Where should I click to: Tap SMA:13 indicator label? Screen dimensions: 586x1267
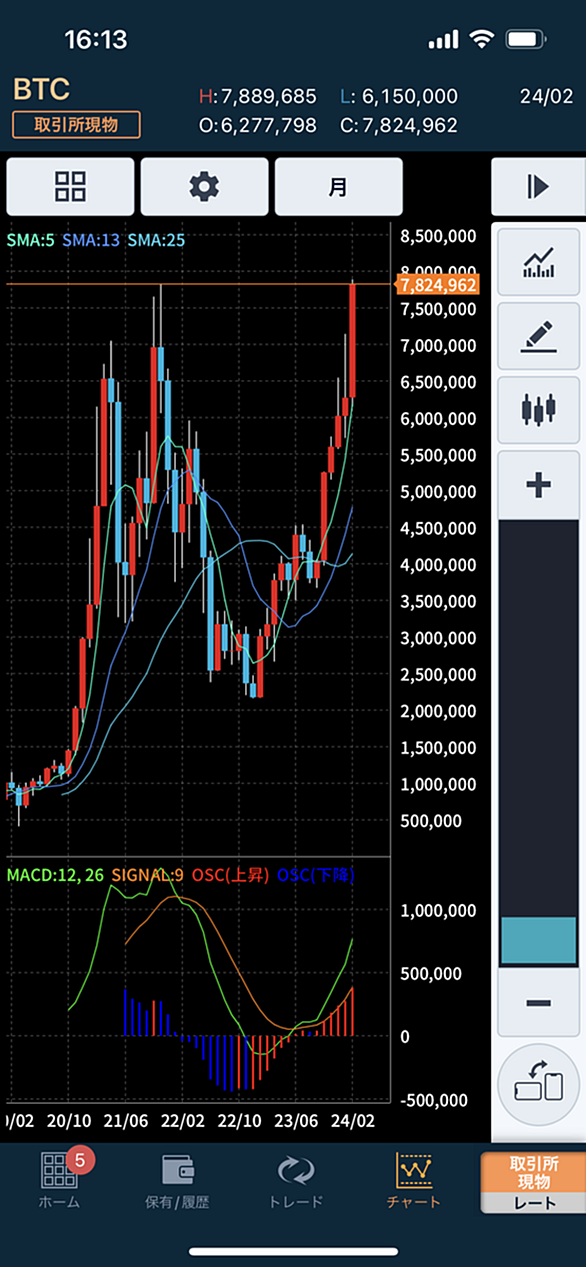pos(90,240)
